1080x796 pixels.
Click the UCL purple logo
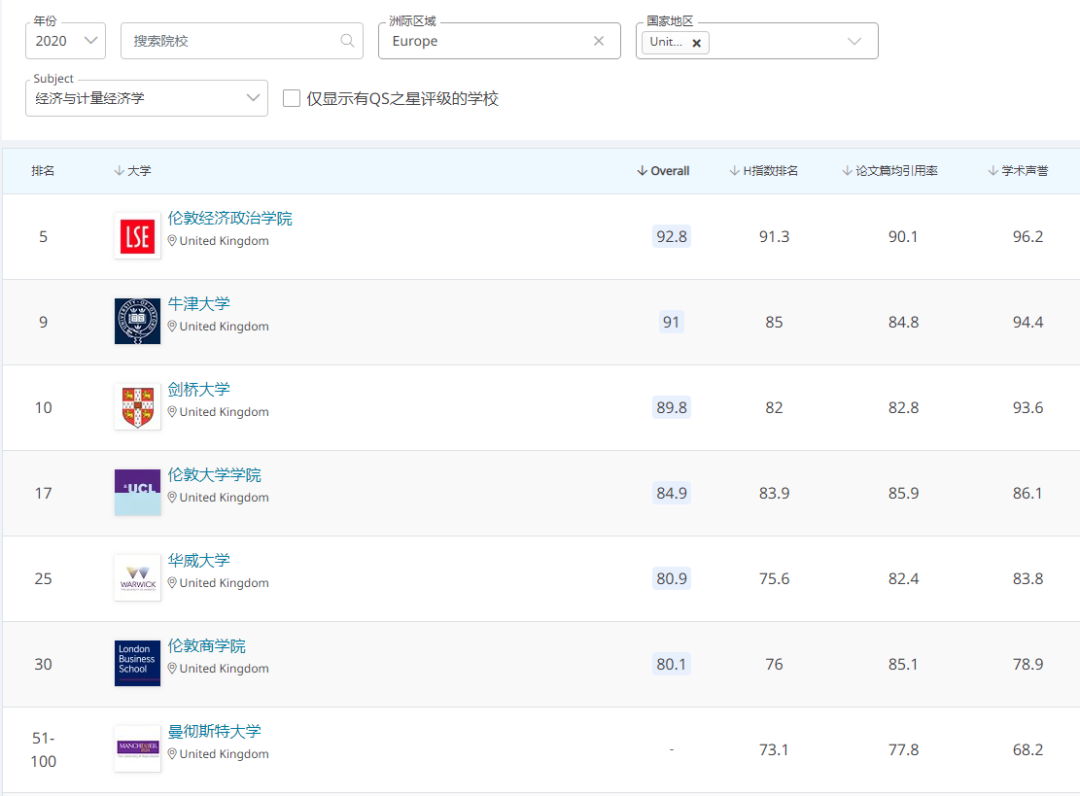137,492
